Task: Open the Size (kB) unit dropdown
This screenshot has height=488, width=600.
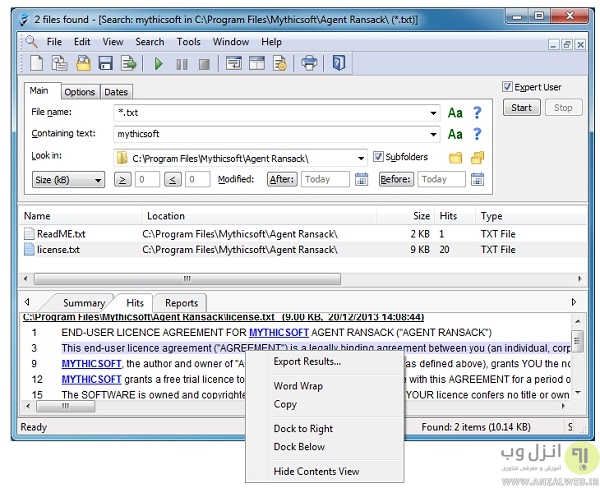Action: (x=67, y=180)
